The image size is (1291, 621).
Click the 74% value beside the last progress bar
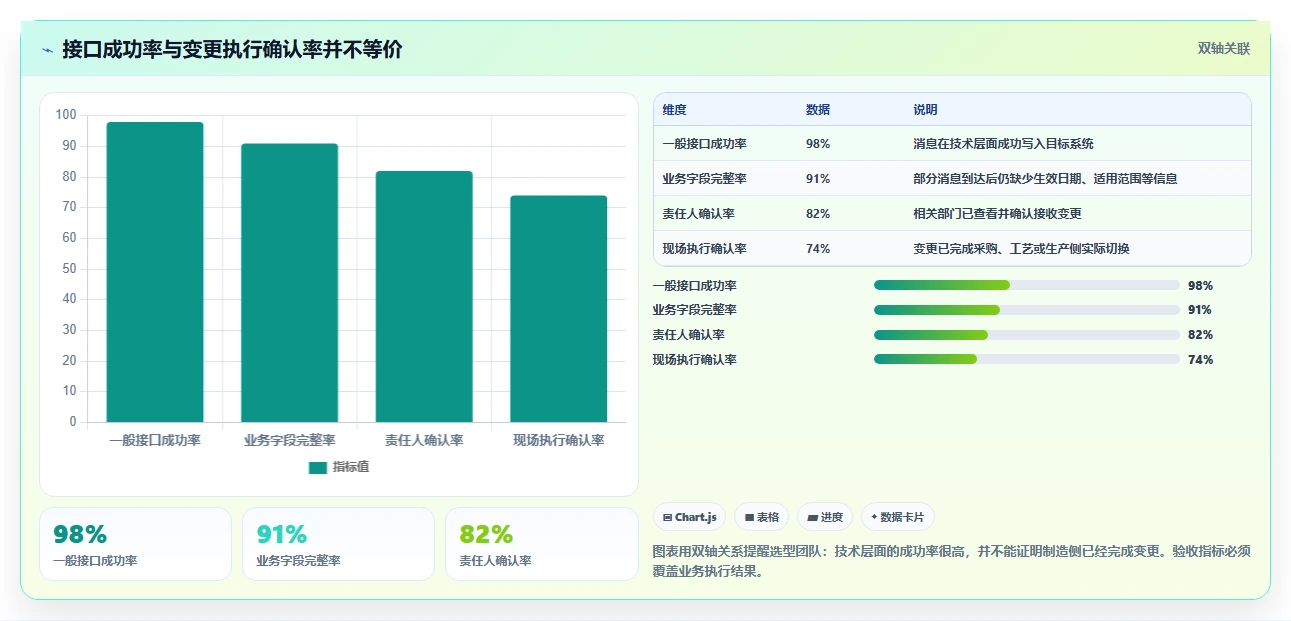click(1200, 359)
